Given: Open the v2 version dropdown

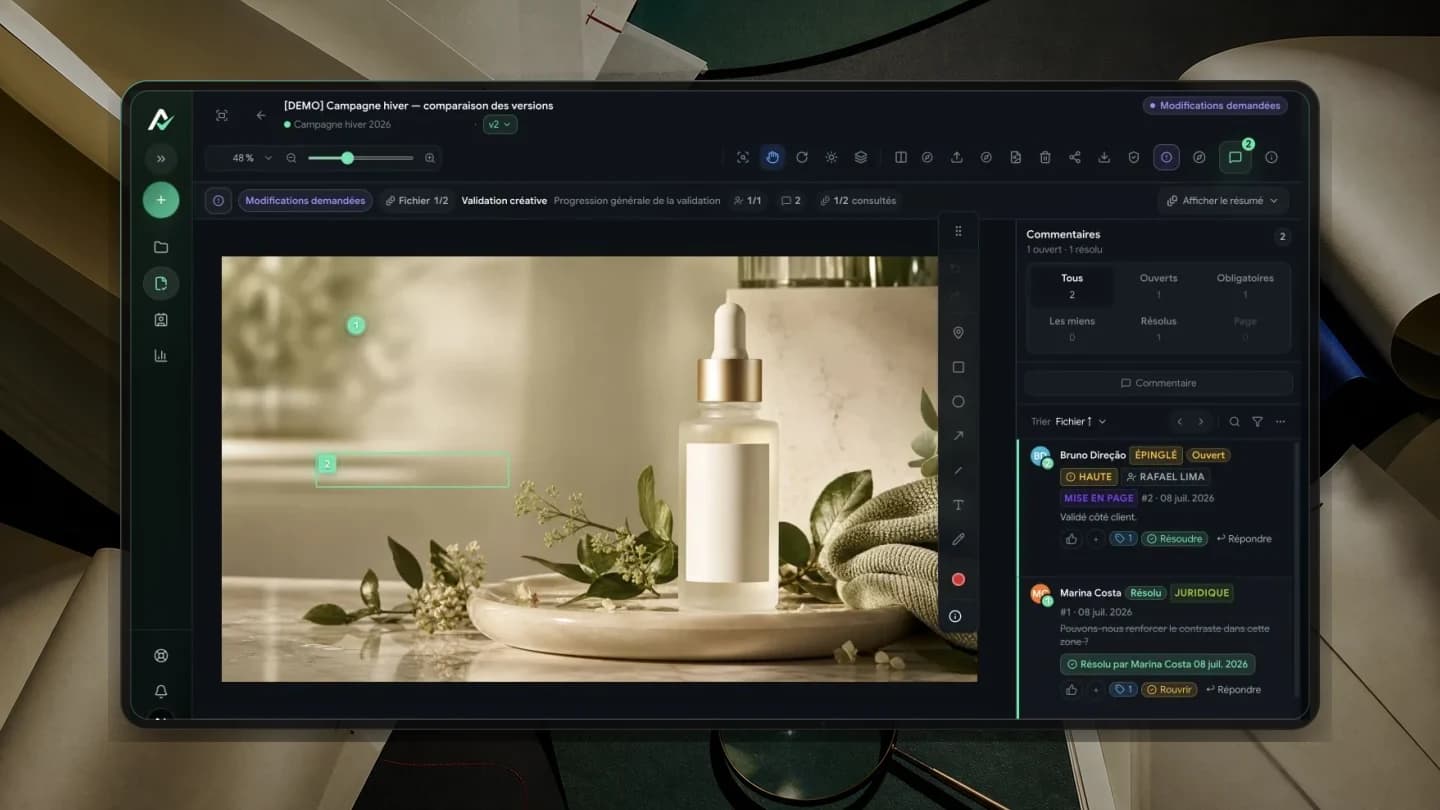Looking at the screenshot, I should [500, 124].
